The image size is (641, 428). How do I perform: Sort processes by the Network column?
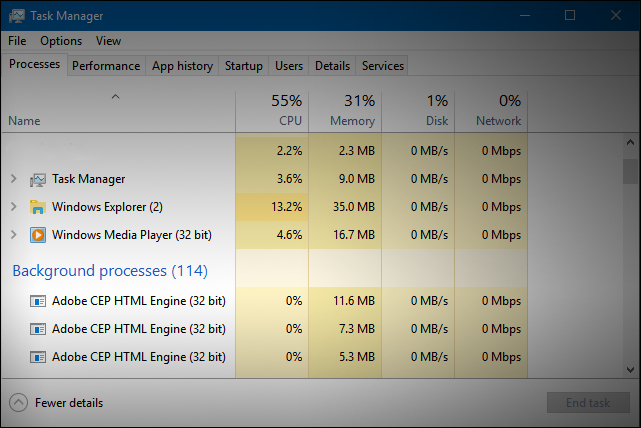tap(491, 111)
